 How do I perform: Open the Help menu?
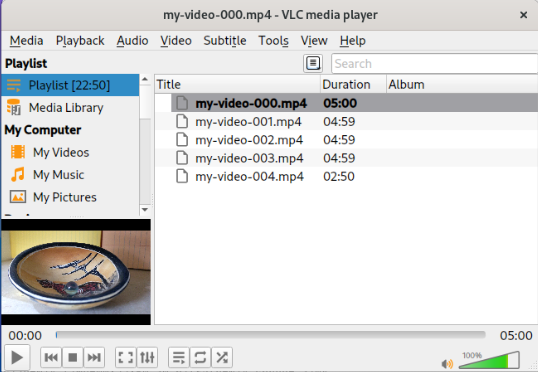point(353,40)
